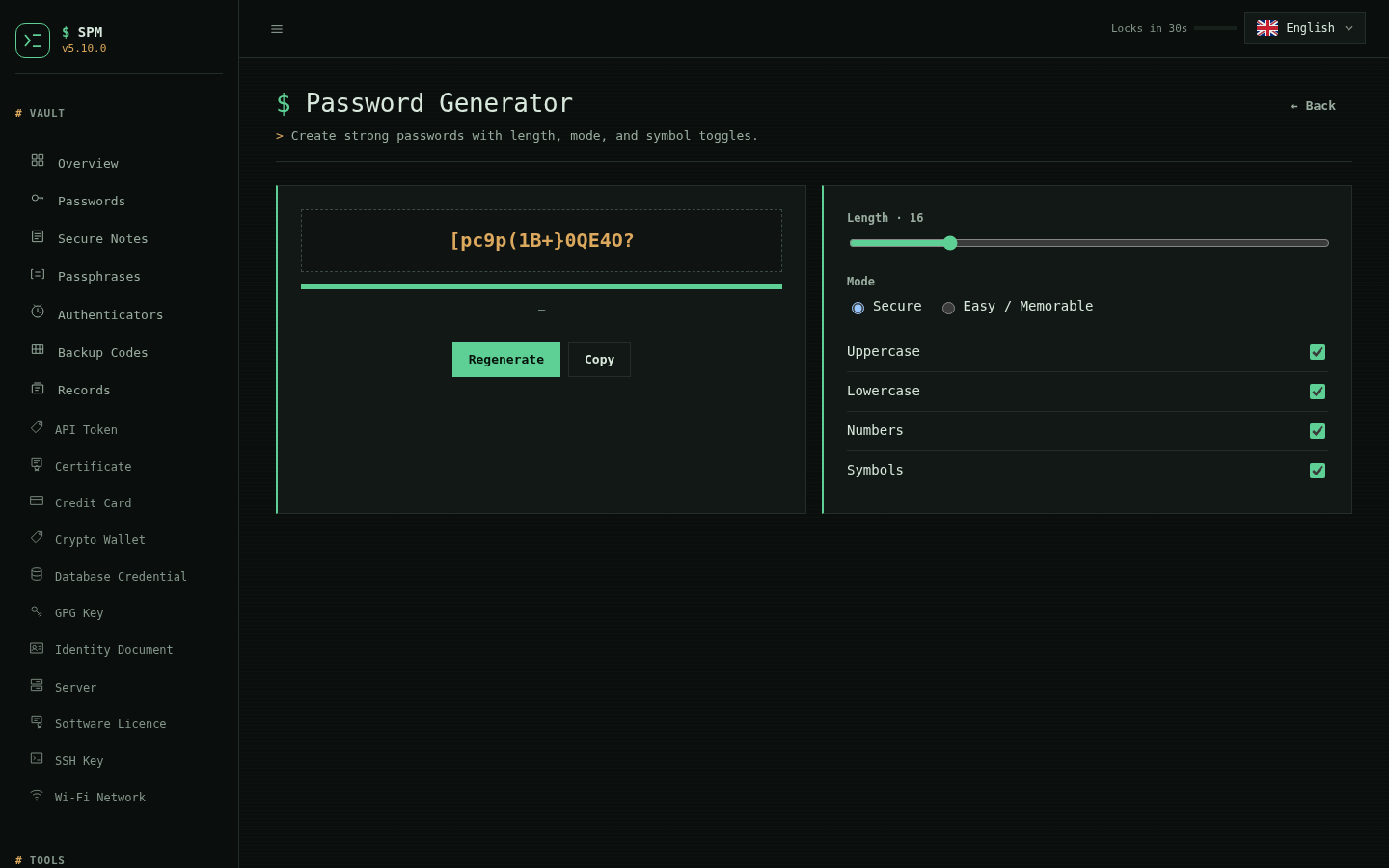The width and height of the screenshot is (1389, 868).
Task: Click the Authenticators clock icon
Action: point(38,312)
